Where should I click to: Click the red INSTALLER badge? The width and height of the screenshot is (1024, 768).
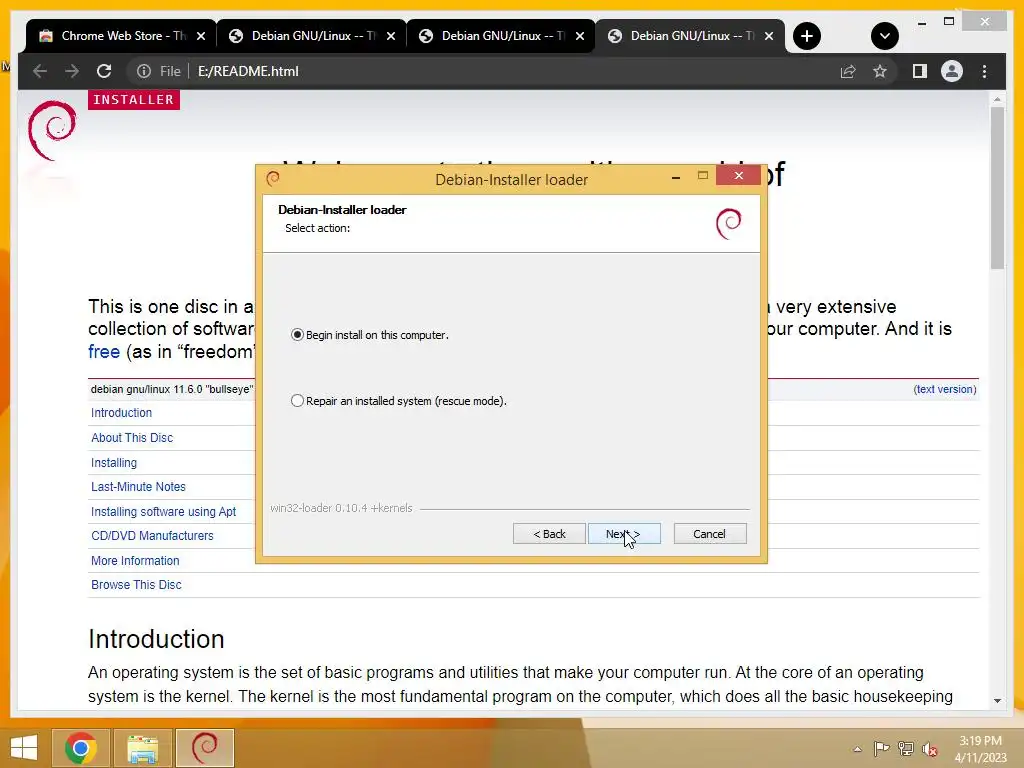(134, 99)
